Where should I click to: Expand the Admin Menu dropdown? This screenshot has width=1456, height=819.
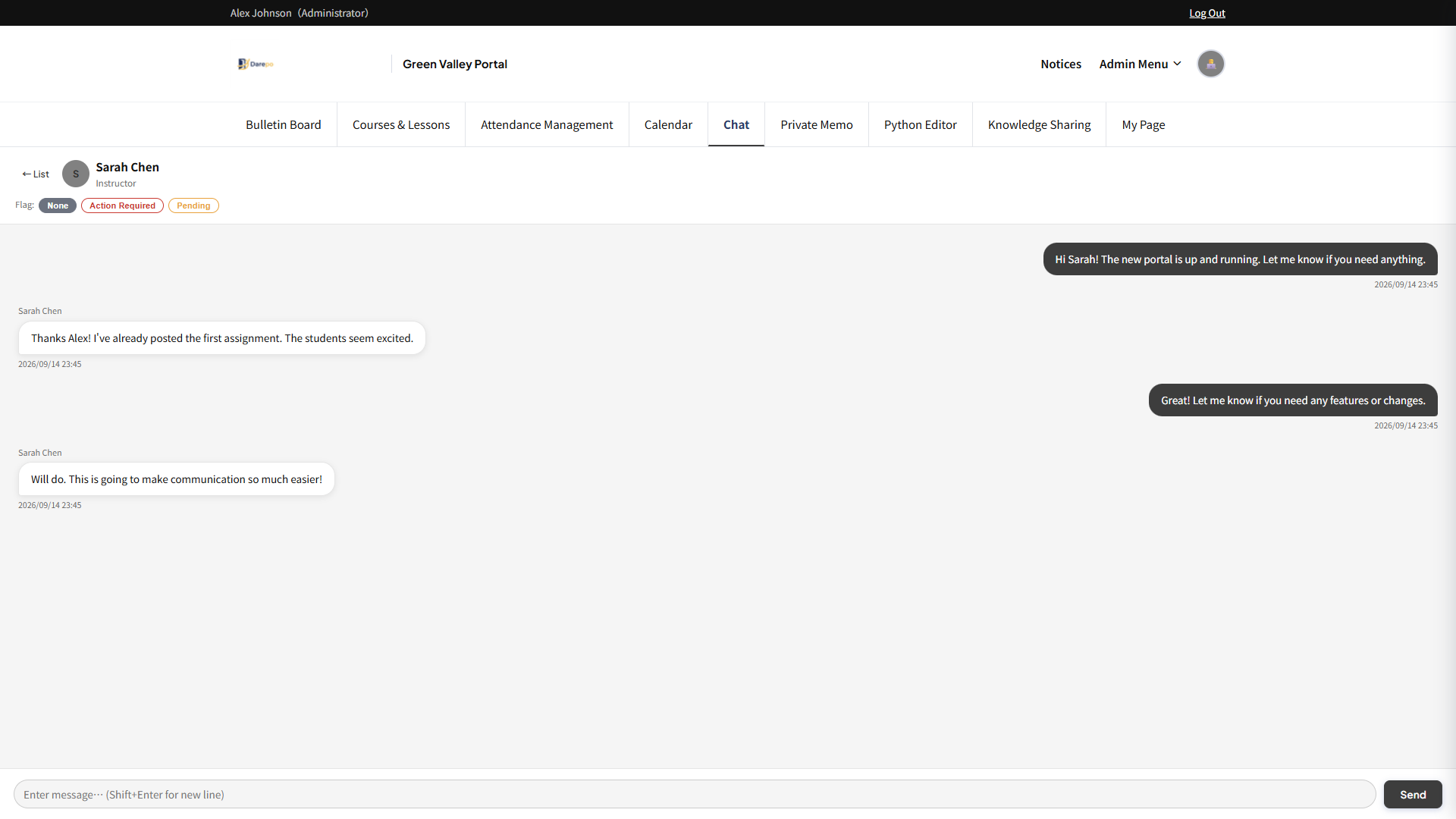point(1140,64)
